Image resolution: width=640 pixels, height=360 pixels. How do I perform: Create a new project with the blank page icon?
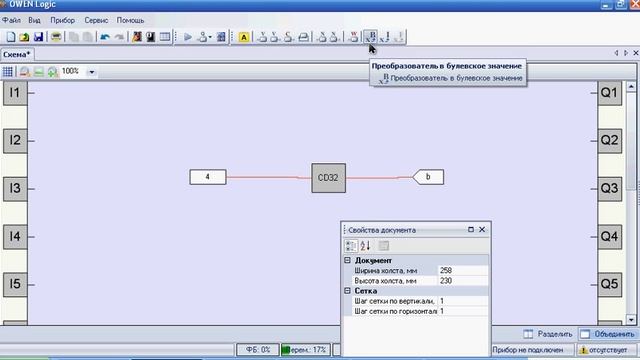[x=11, y=37]
